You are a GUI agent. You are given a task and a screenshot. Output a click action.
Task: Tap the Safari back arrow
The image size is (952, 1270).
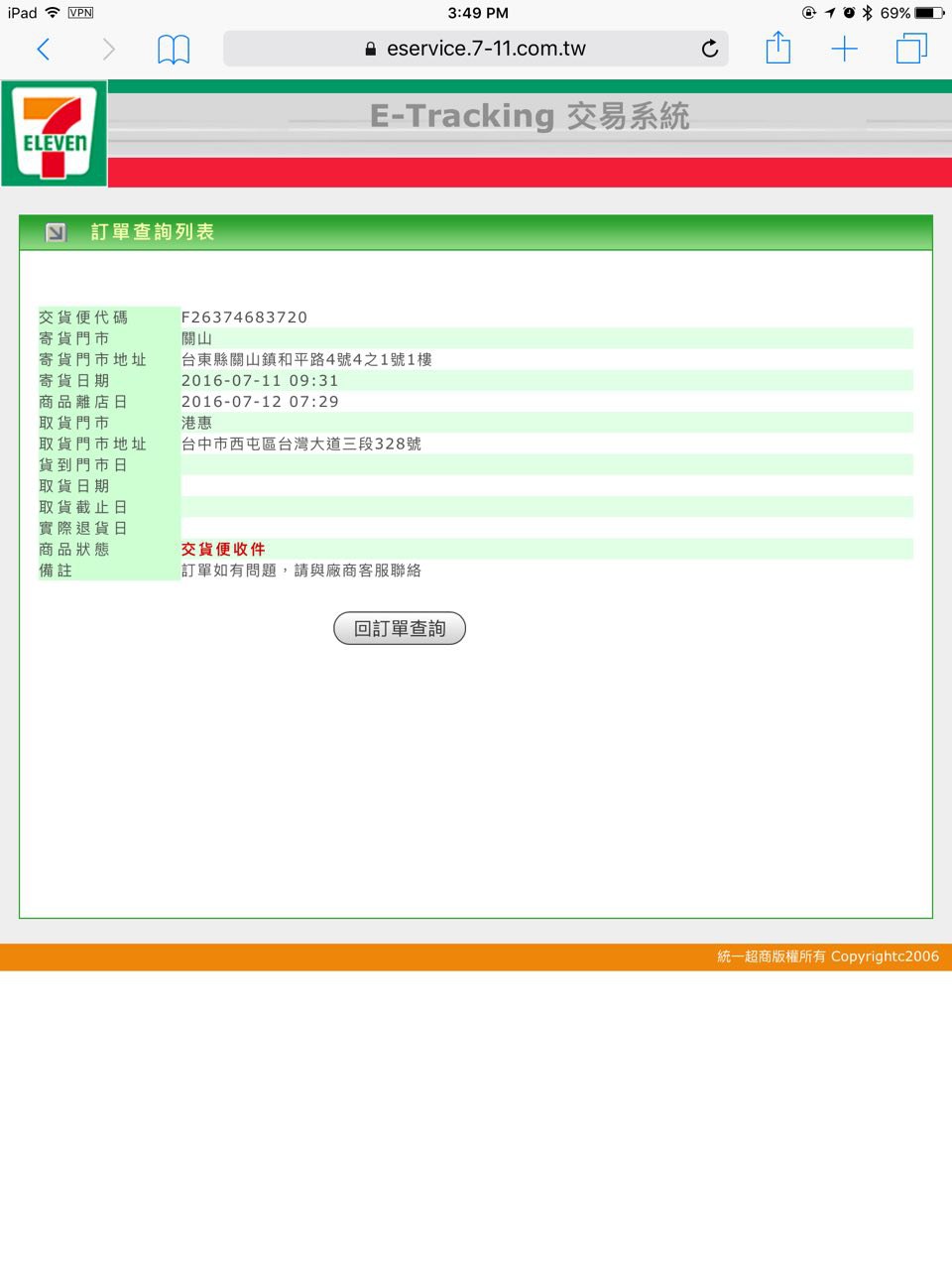click(x=44, y=50)
